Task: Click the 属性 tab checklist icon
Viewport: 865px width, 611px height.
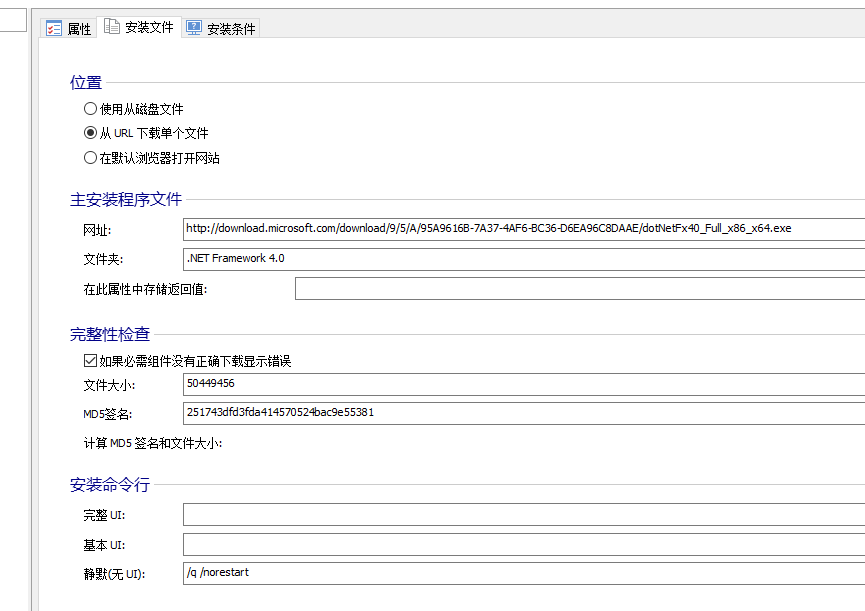Action: [x=54, y=28]
